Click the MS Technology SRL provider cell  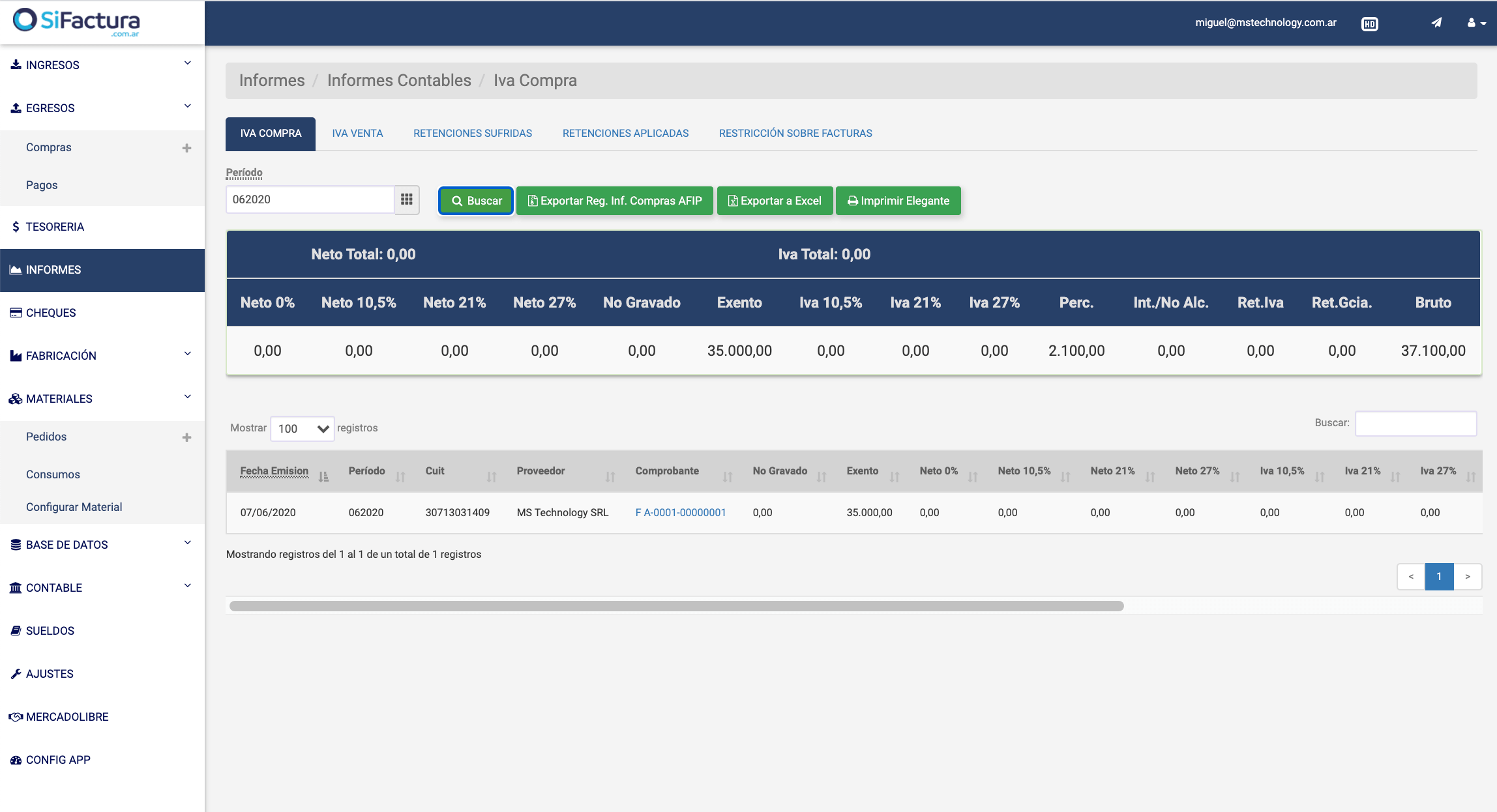(563, 513)
